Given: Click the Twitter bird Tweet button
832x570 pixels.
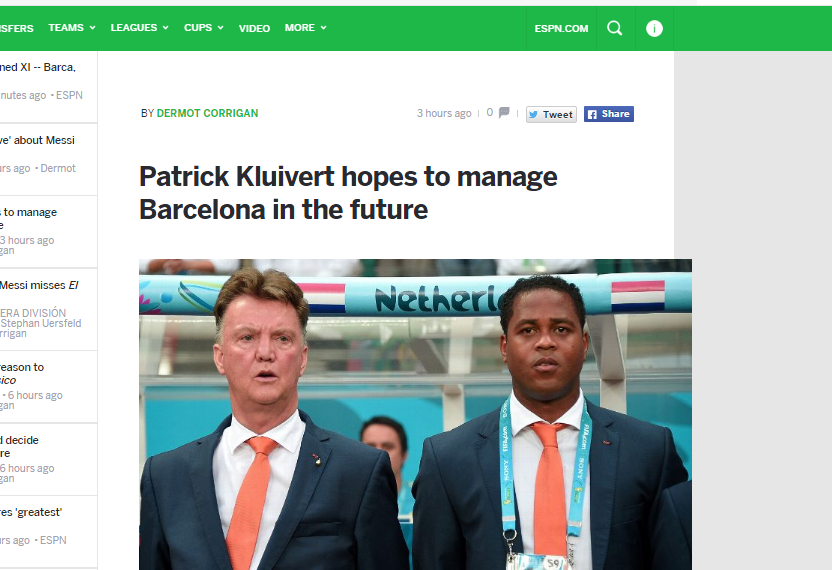Looking at the screenshot, I should pos(551,114).
